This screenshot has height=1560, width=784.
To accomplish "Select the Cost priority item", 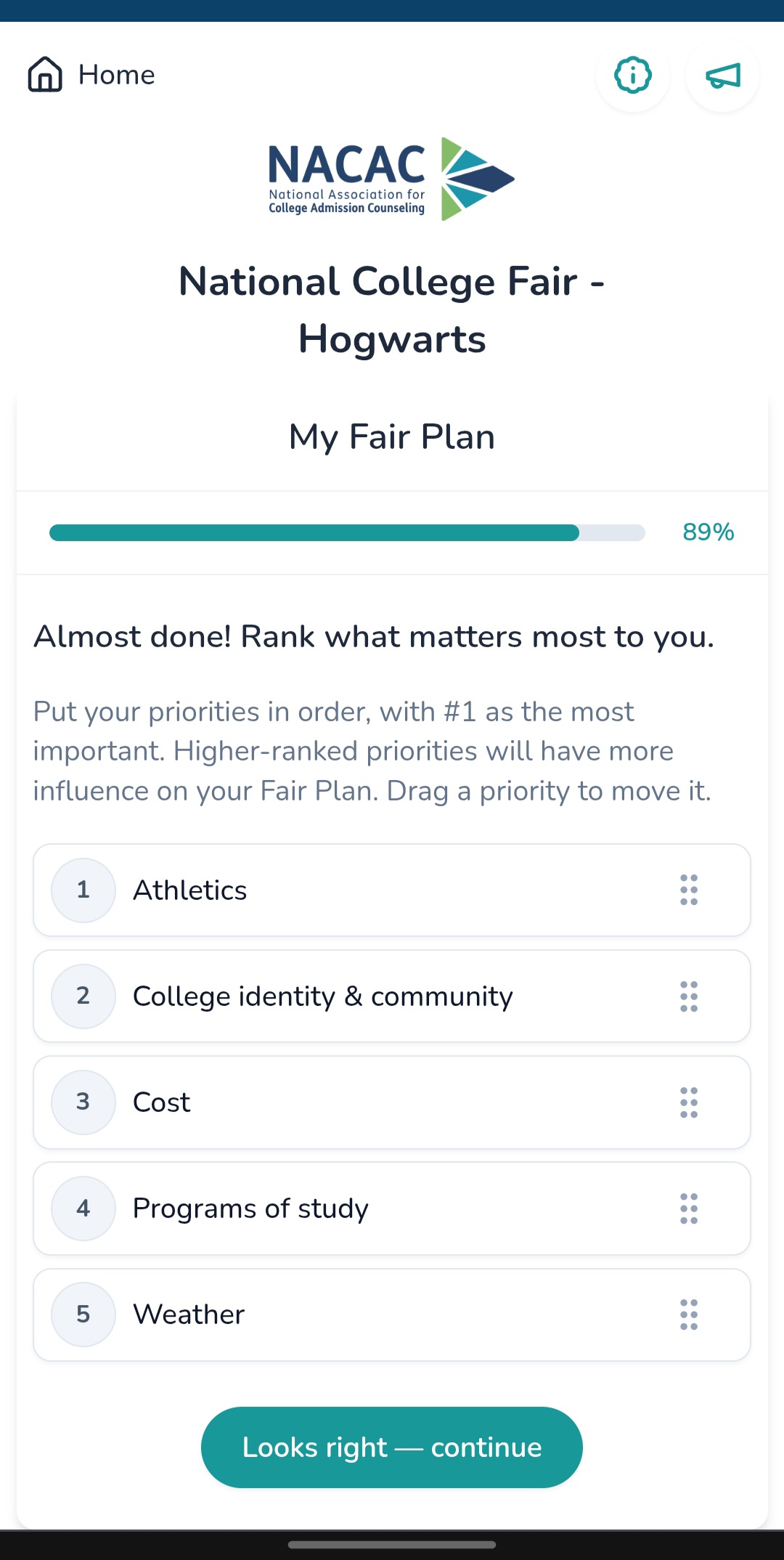I will pos(392,1102).
